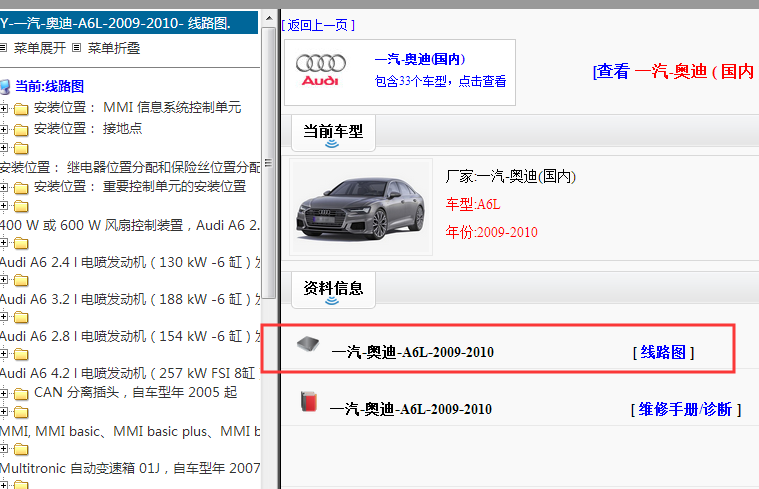Click the Audi logo image
The width and height of the screenshot is (759, 489).
320,71
